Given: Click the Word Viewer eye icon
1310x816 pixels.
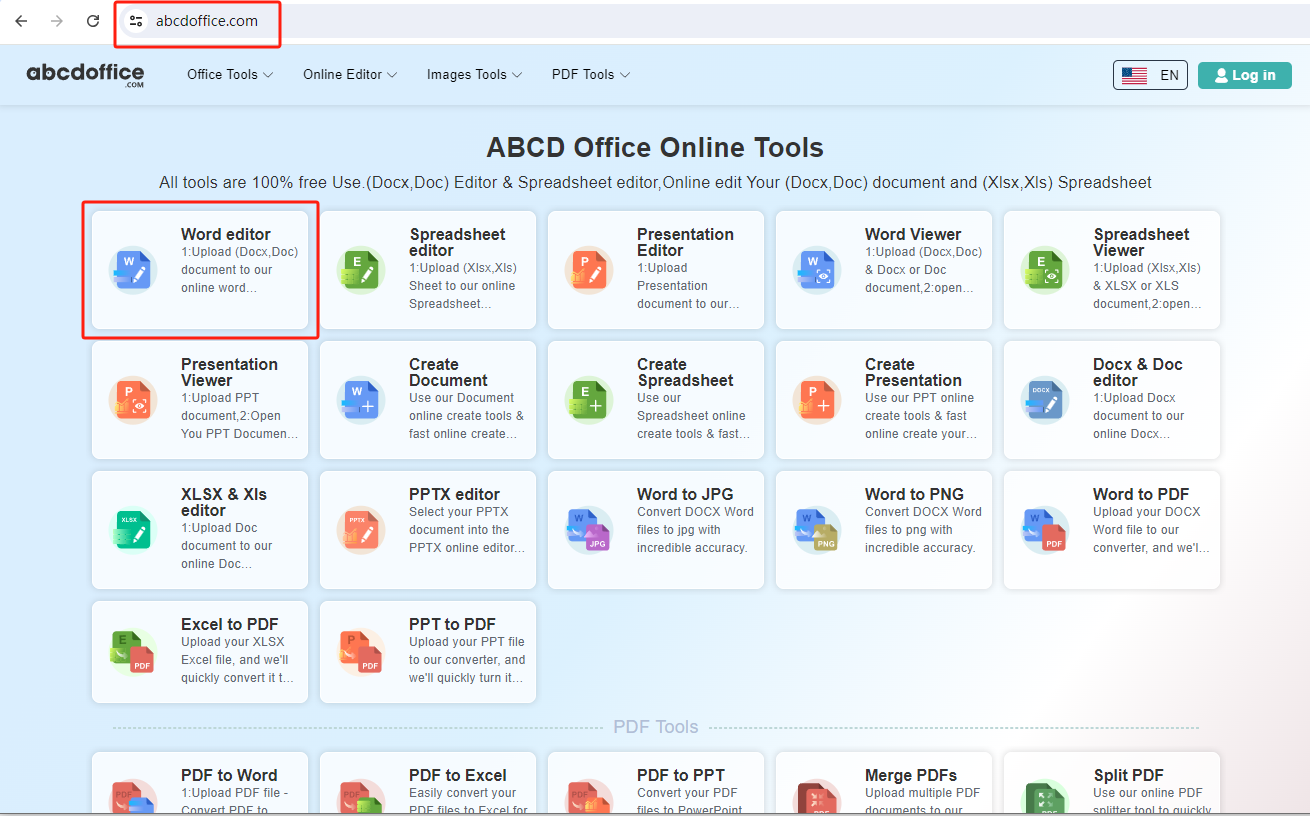Looking at the screenshot, I should (x=817, y=270).
